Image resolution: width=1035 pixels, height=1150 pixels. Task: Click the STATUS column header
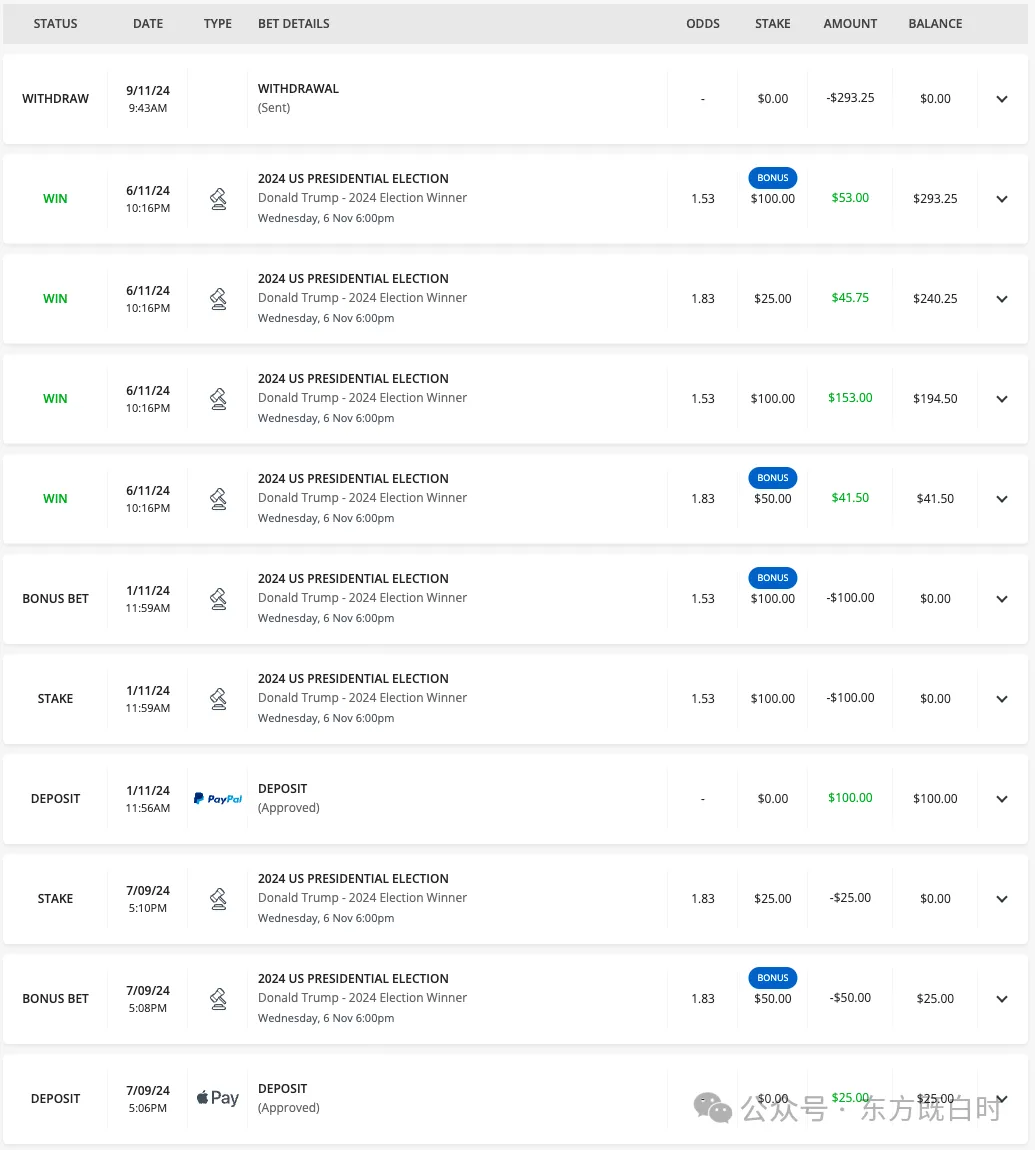click(55, 24)
